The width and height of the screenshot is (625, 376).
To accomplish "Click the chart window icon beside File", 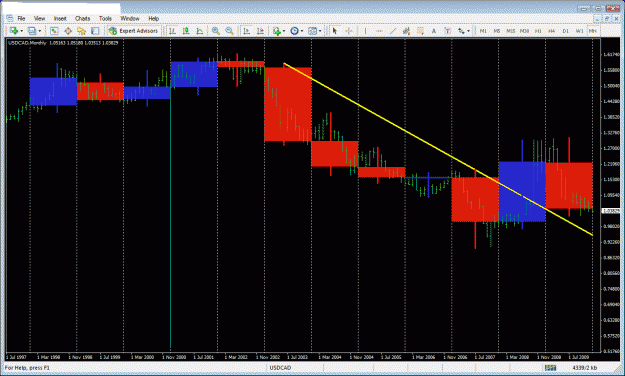I will (10, 18).
